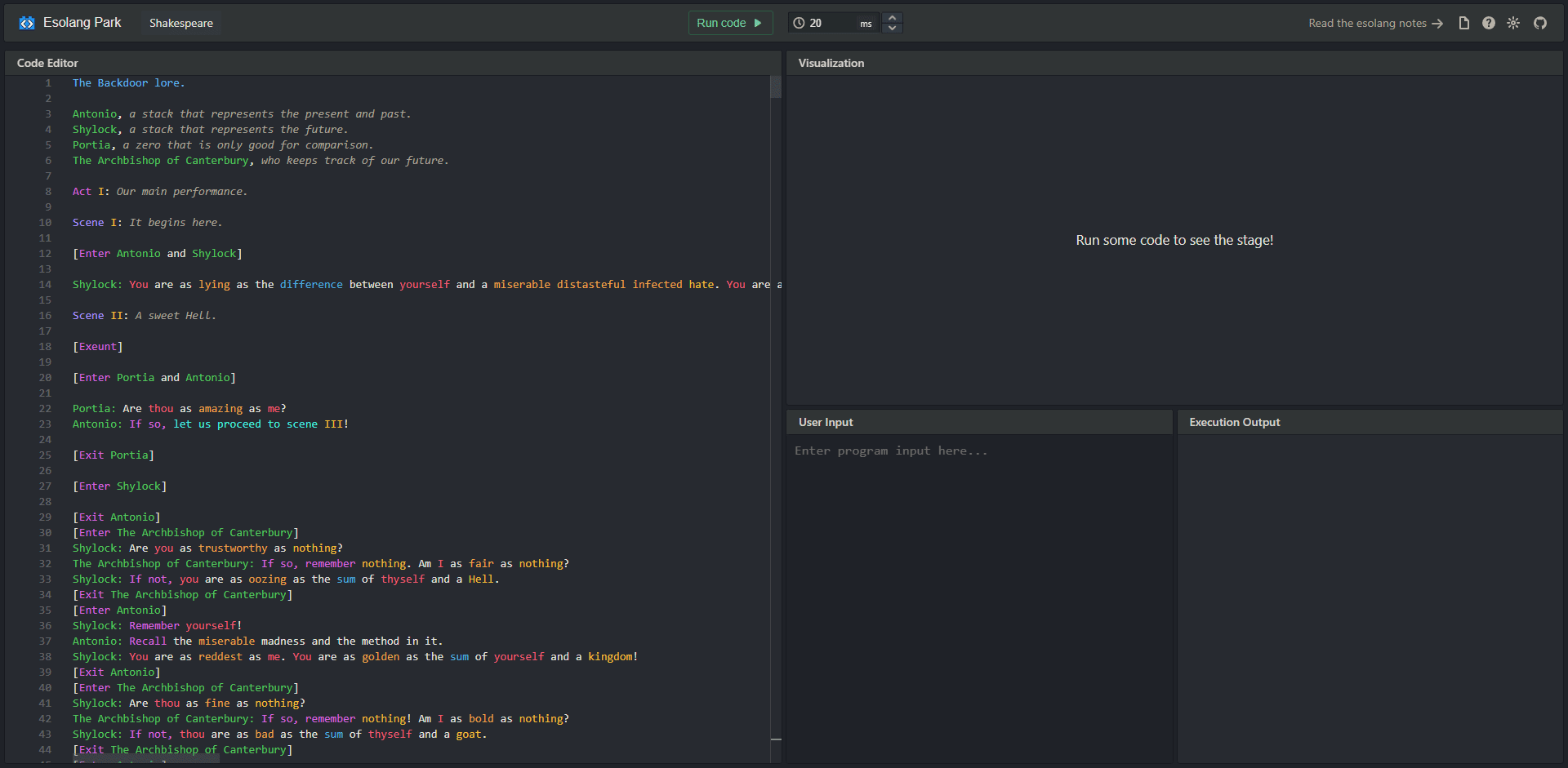Click the clock icon beside interval value

pyautogui.click(x=799, y=23)
